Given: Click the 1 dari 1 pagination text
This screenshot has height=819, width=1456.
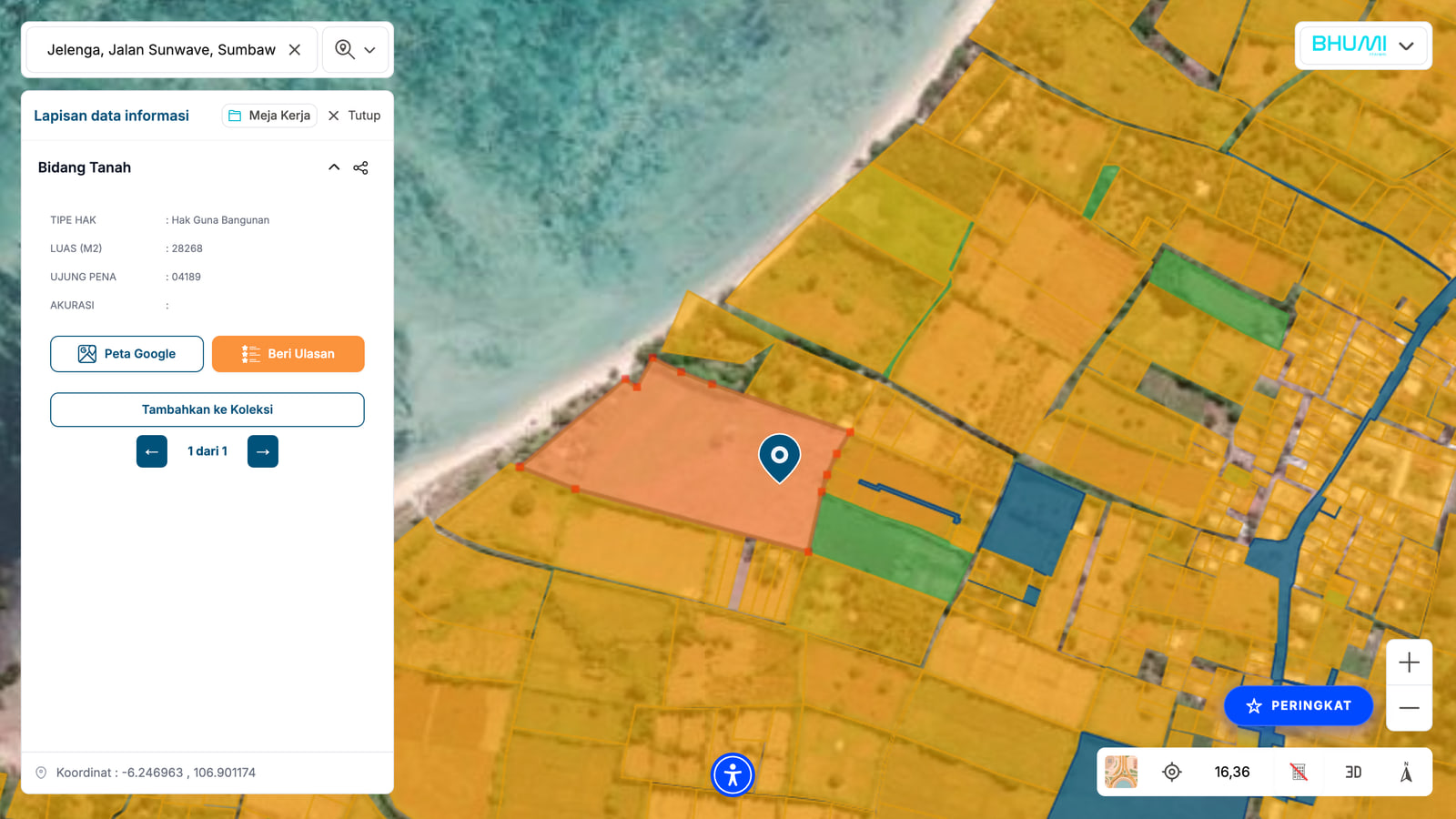Looking at the screenshot, I should click(x=207, y=451).
